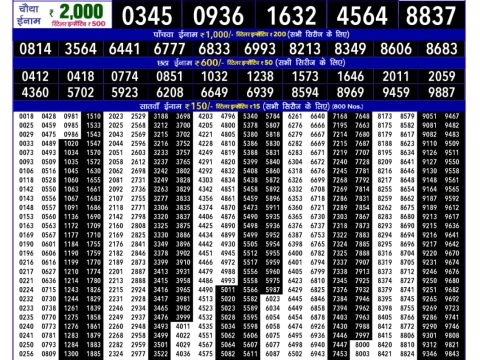Click fifth prize number 6777

tap(169, 49)
